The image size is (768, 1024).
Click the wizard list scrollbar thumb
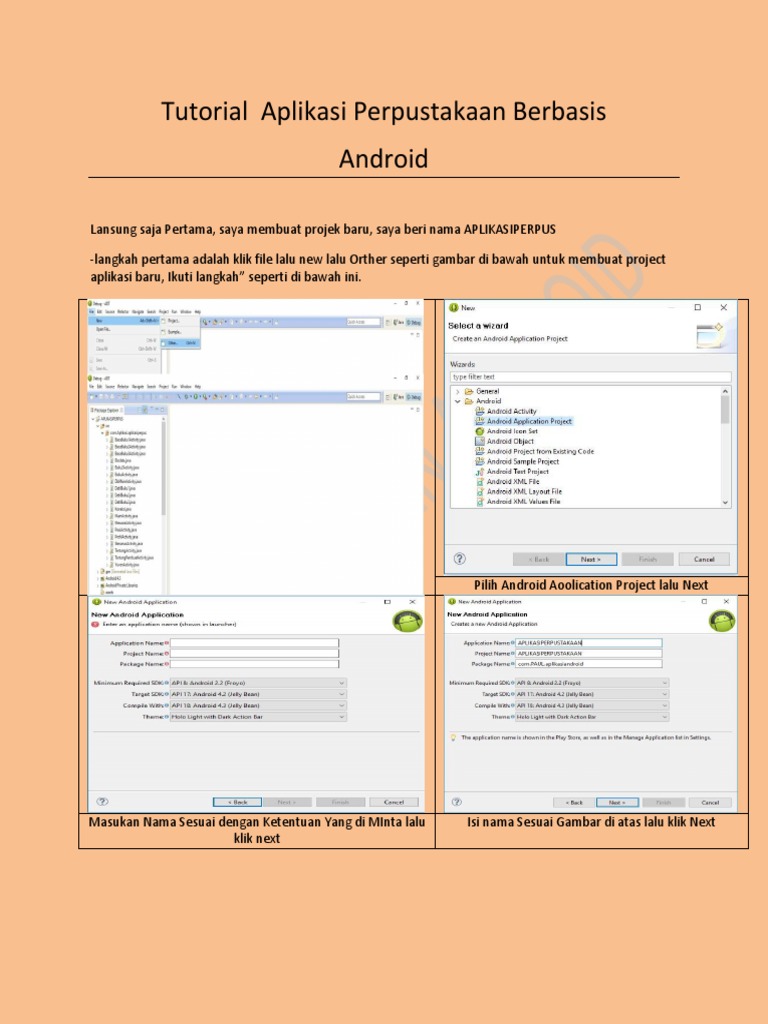click(725, 410)
